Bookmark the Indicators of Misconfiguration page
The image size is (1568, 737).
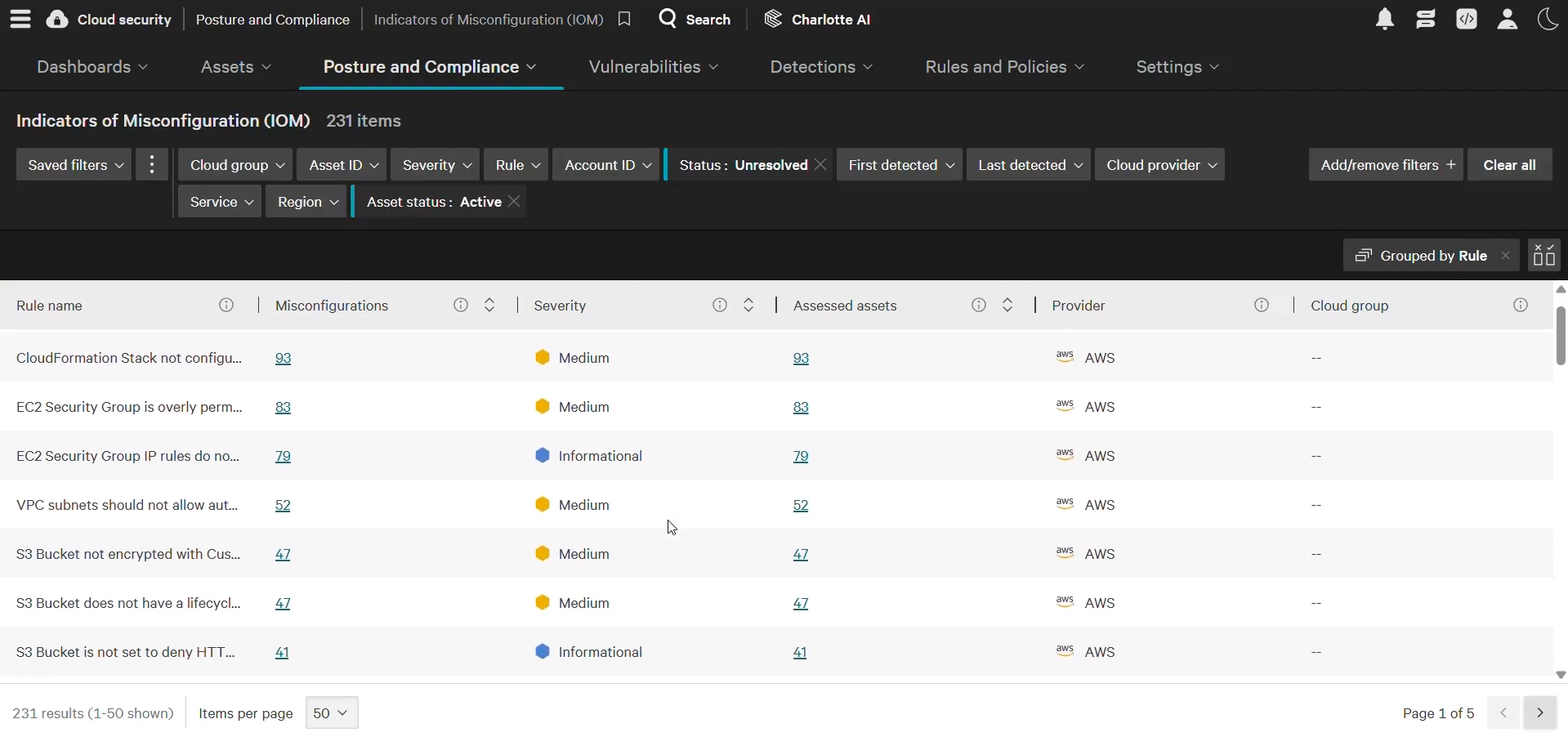[x=624, y=19]
